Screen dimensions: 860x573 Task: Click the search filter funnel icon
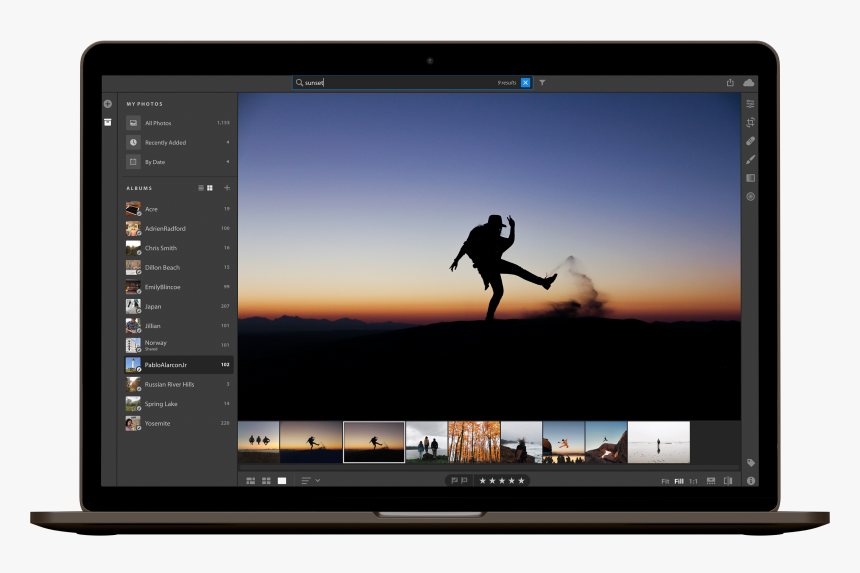coord(542,82)
